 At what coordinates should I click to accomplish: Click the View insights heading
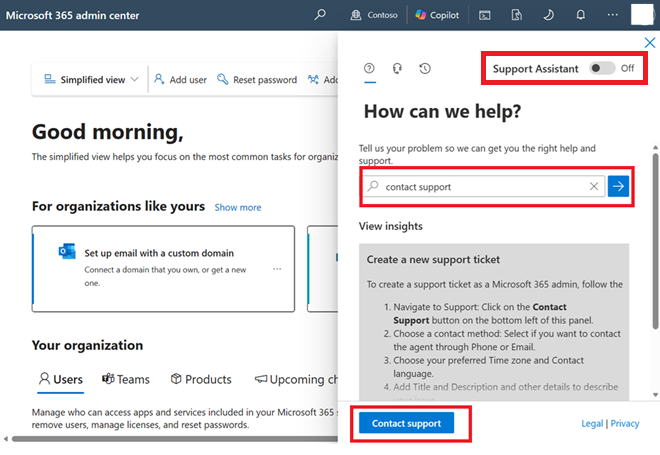point(391,226)
